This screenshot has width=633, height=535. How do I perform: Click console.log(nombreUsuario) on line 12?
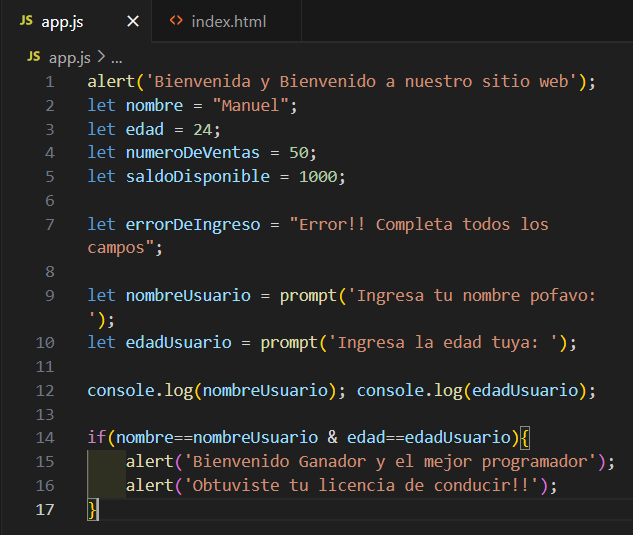pos(212,391)
